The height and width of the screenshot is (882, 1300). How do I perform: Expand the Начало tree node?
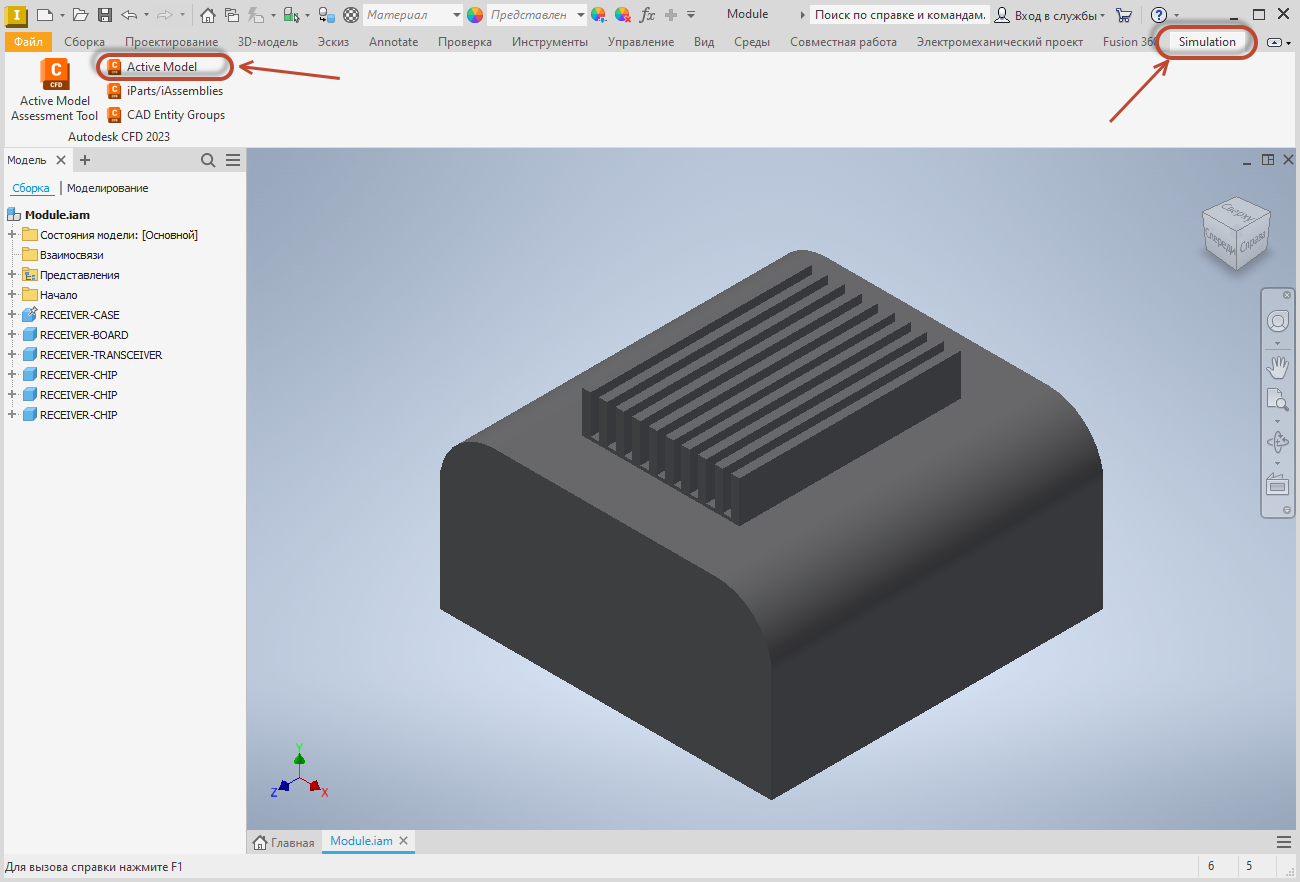12,295
